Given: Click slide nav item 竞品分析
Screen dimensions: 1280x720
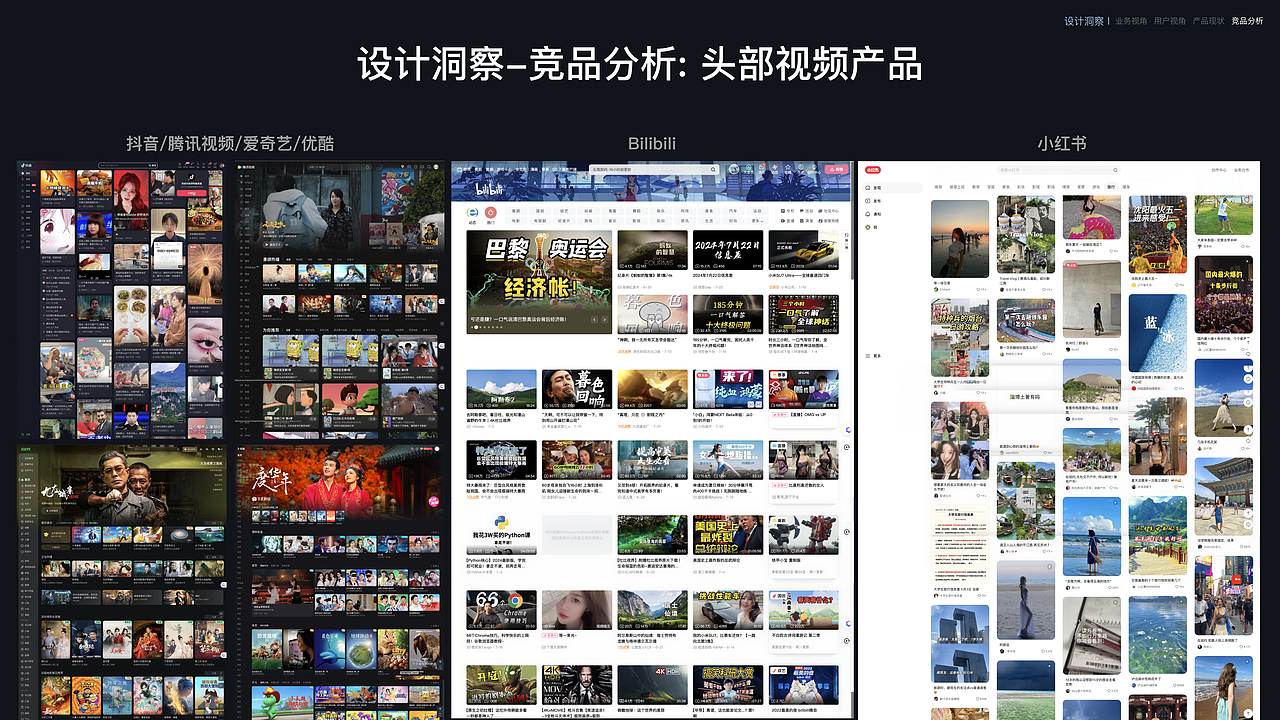Looking at the screenshot, I should pyautogui.click(x=1247, y=20).
